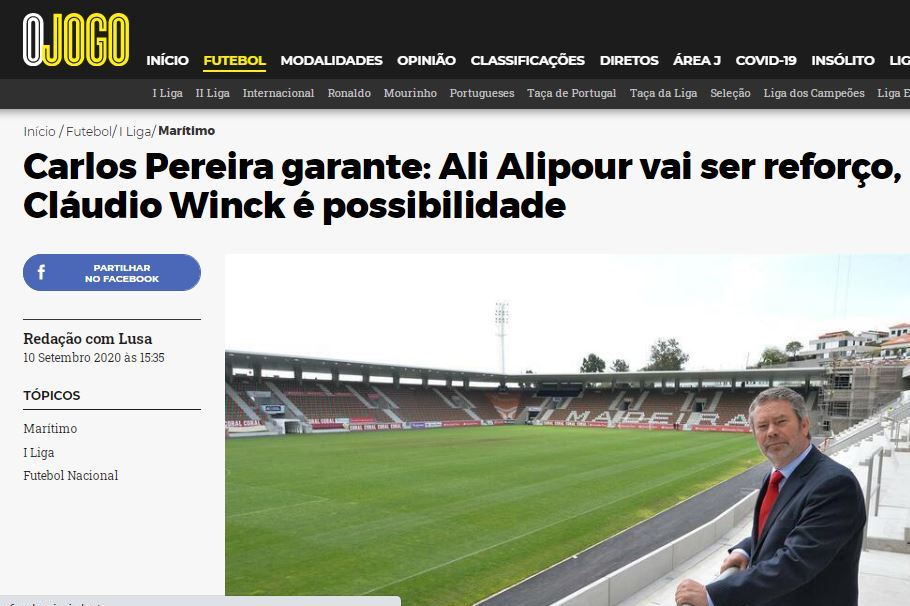Open DIRETOS in the navigation bar

tap(629, 60)
